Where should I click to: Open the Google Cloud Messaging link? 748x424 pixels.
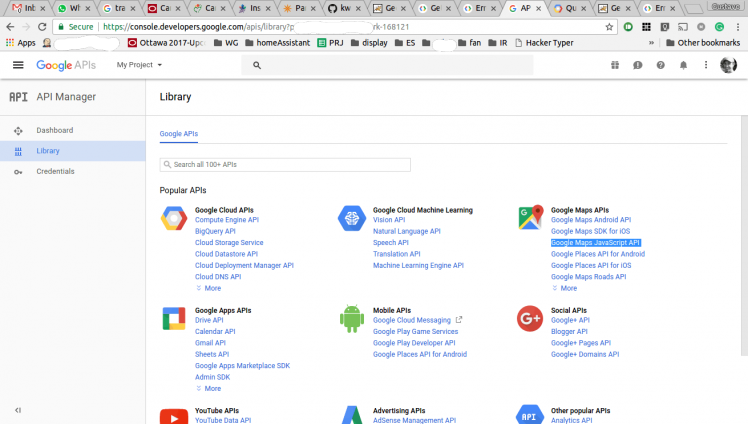(412, 320)
